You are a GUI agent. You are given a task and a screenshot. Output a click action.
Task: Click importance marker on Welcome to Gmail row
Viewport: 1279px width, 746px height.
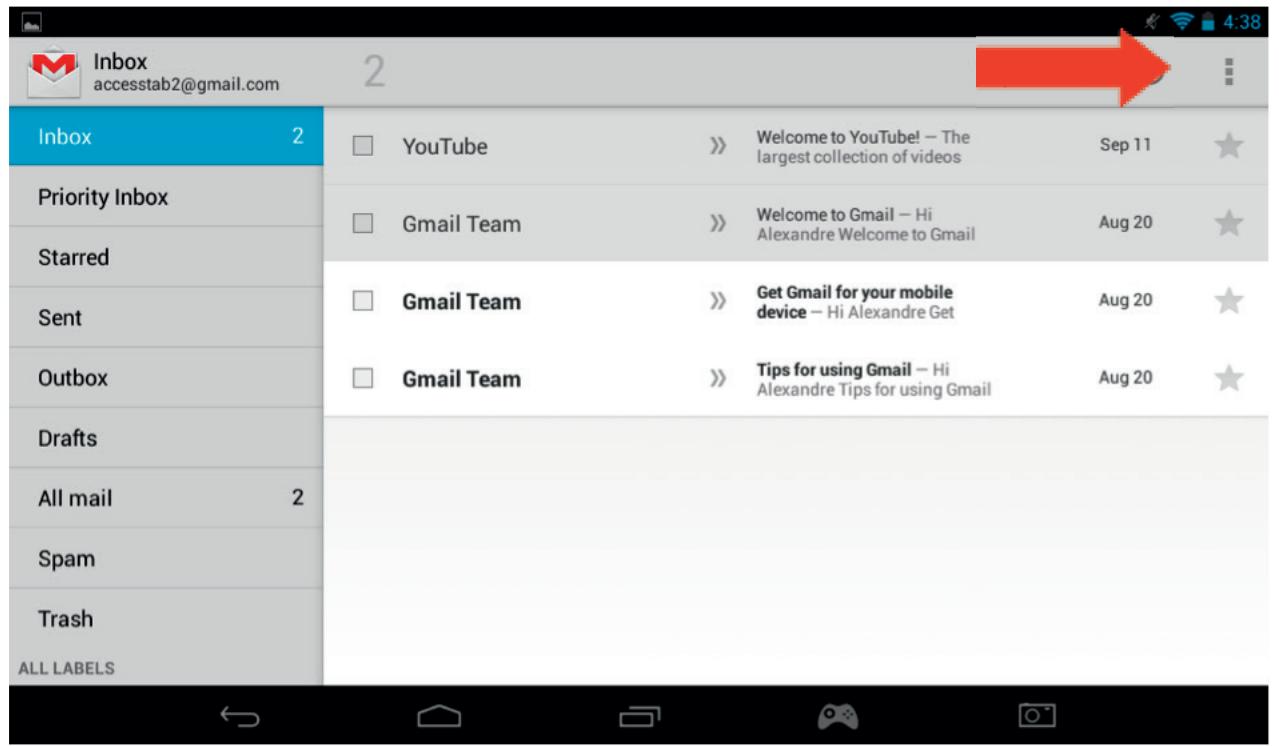716,224
